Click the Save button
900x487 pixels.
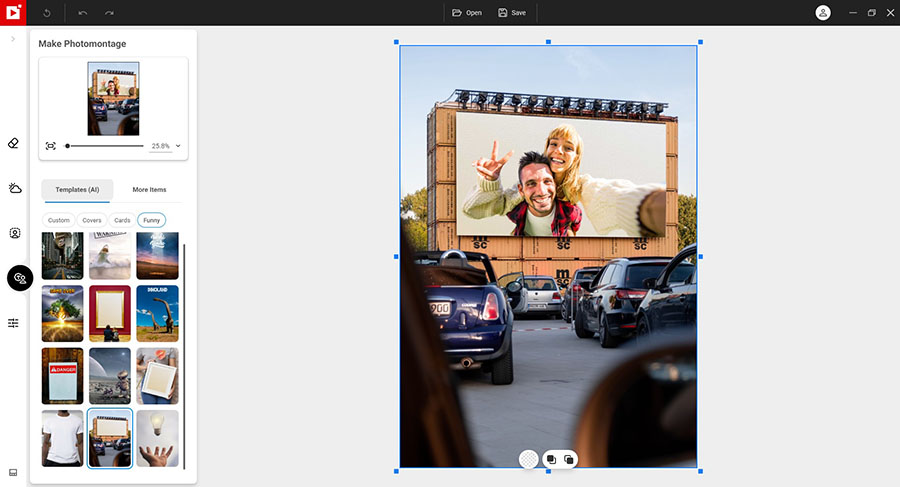(512, 13)
